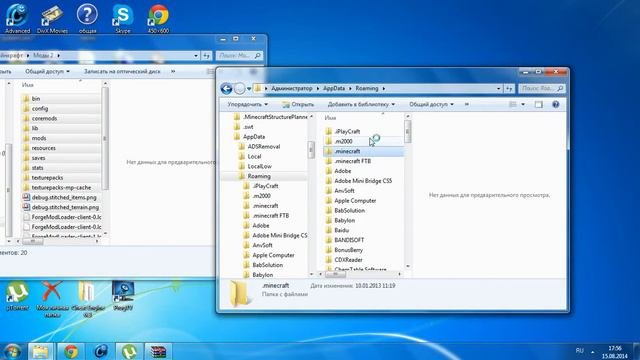The image size is (640, 360).
Task: Click the help icon in the Roaming window toolbar
Action: pyautogui.click(x=556, y=104)
